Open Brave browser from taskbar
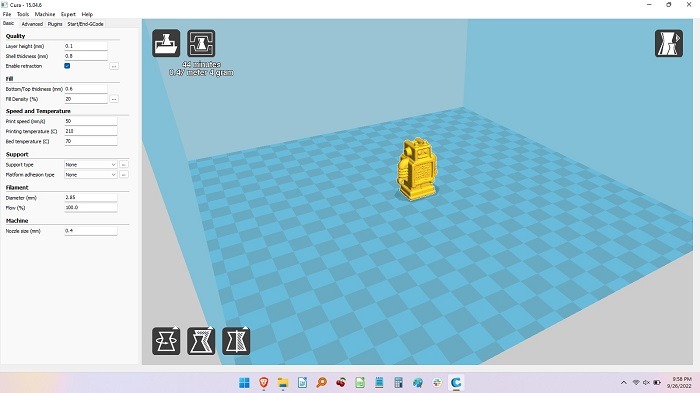Screen dimensions: 700x393 click(264, 383)
